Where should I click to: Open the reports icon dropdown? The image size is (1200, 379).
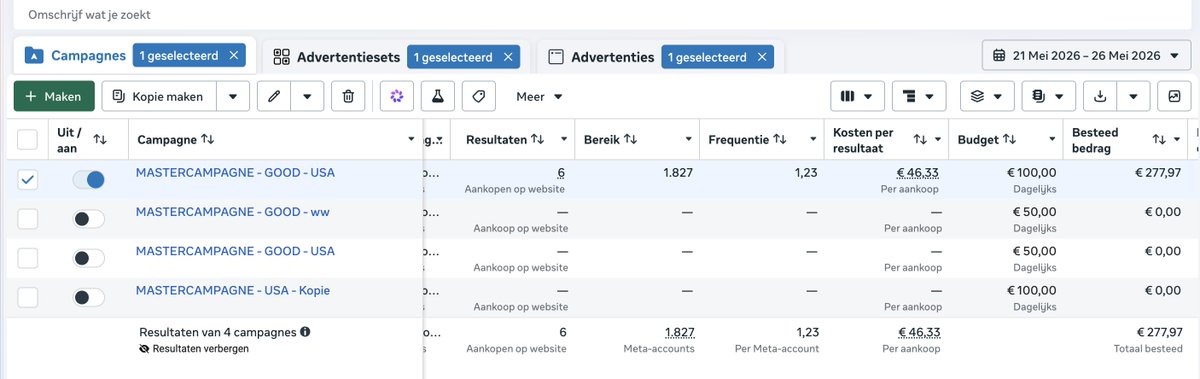pos(1049,97)
